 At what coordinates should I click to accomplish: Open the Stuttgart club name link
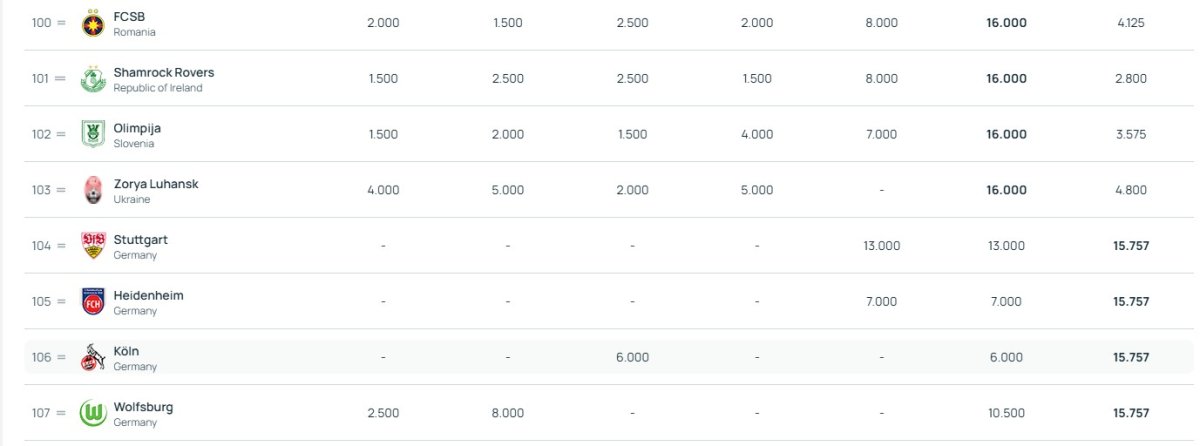[141, 240]
